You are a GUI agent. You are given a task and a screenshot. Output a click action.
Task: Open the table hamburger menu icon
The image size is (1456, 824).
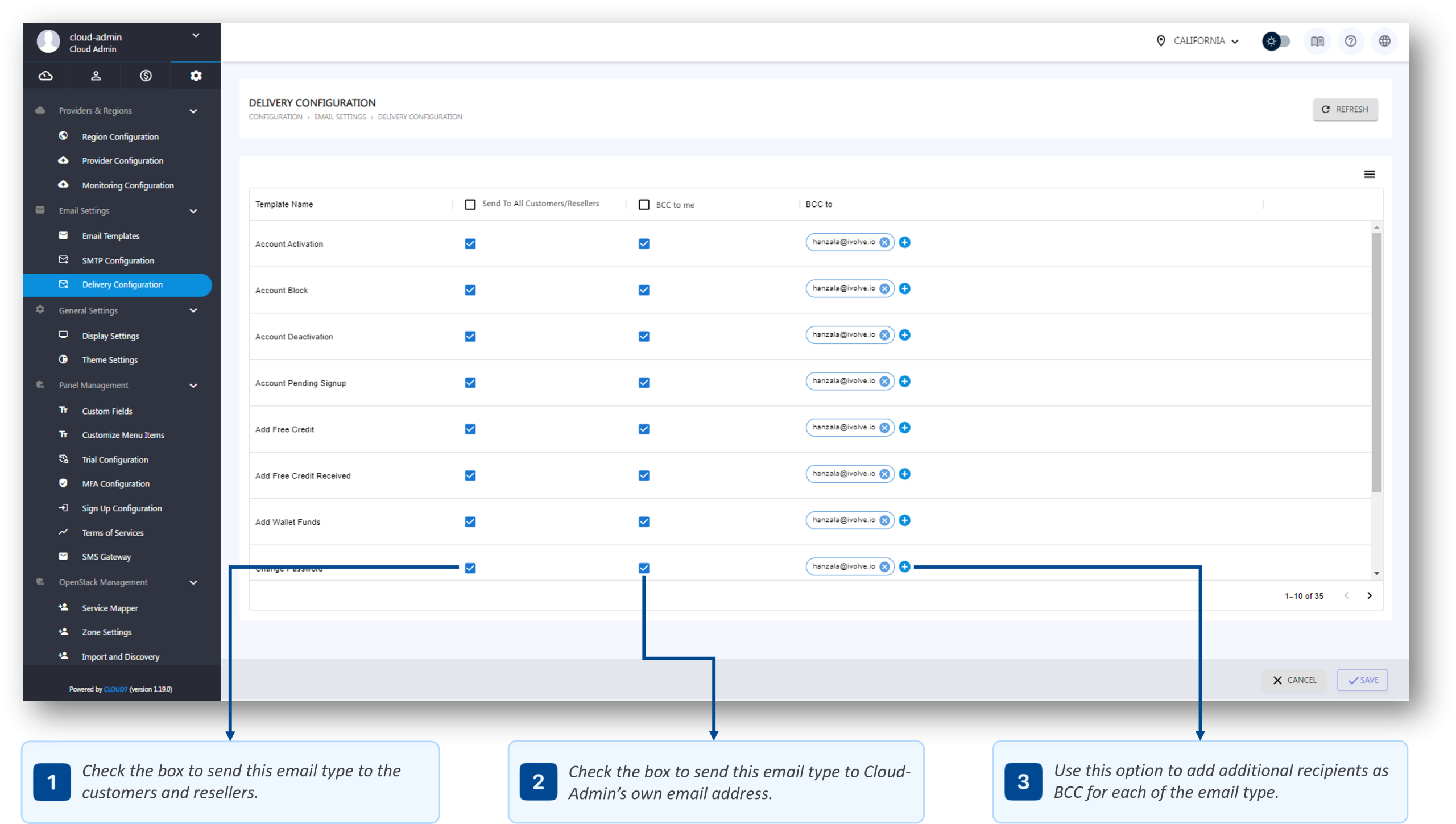pyautogui.click(x=1370, y=174)
